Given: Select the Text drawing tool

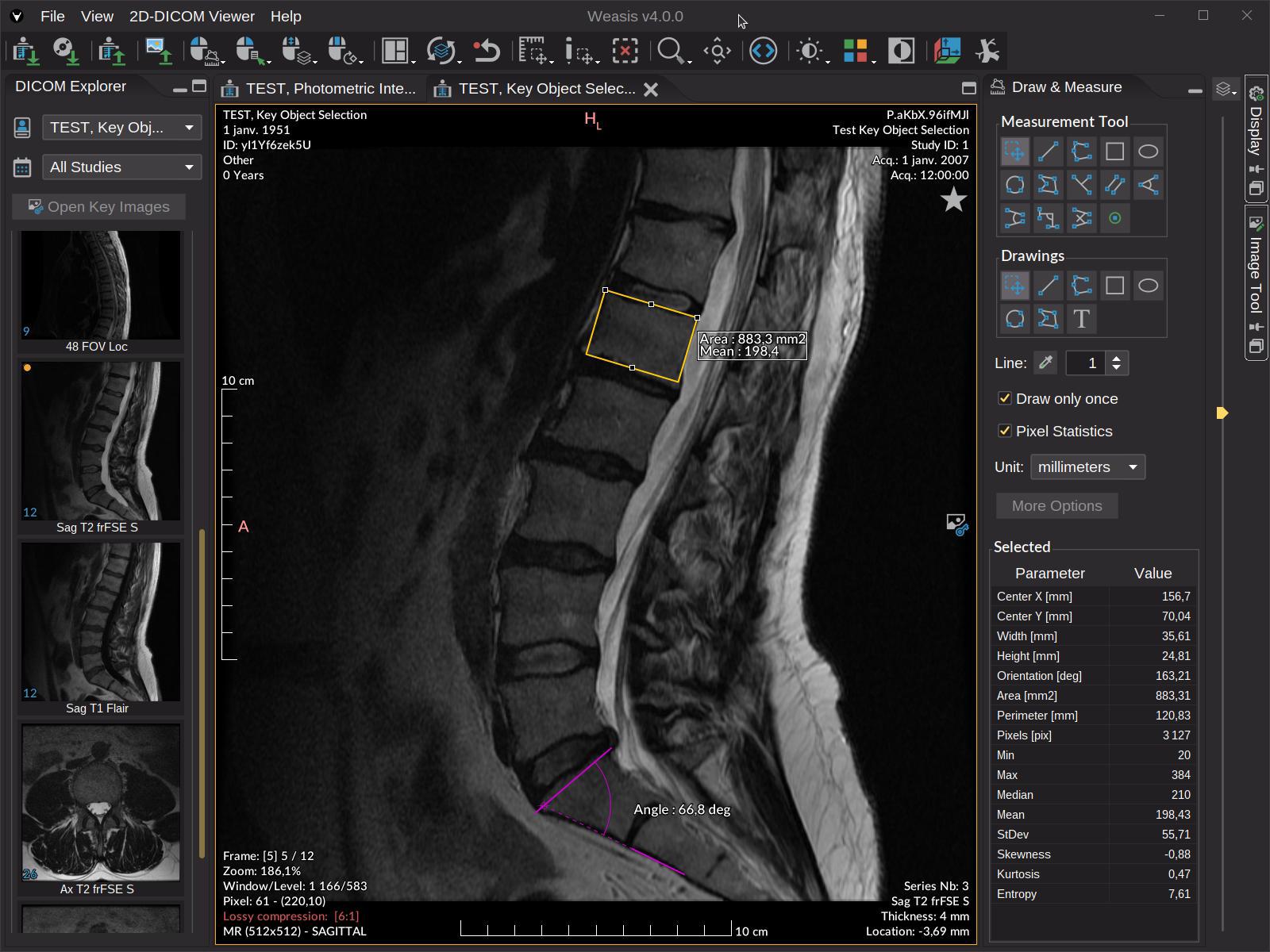Looking at the screenshot, I should pyautogui.click(x=1082, y=319).
